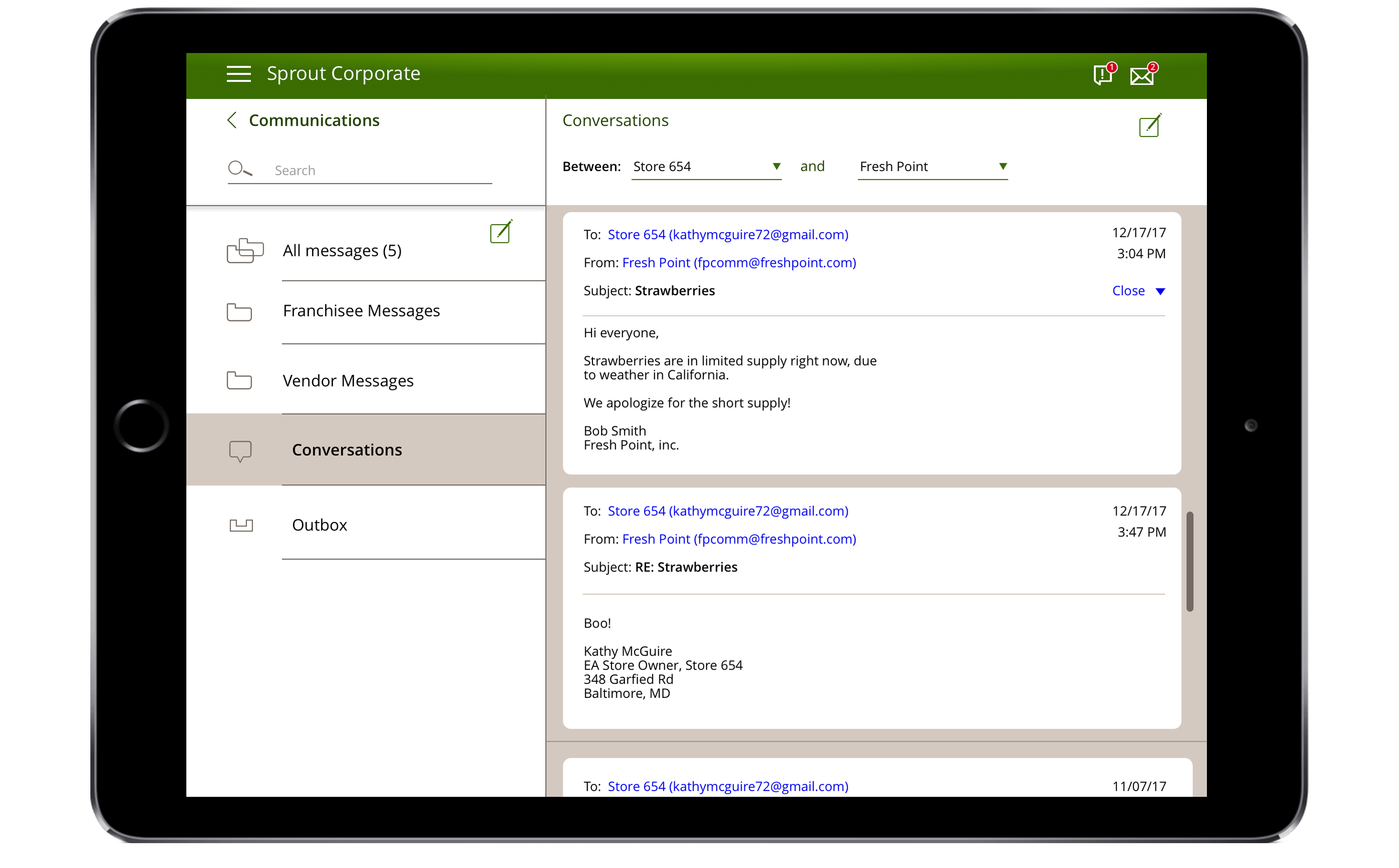Click the compose icon next to All messages

[x=501, y=231]
